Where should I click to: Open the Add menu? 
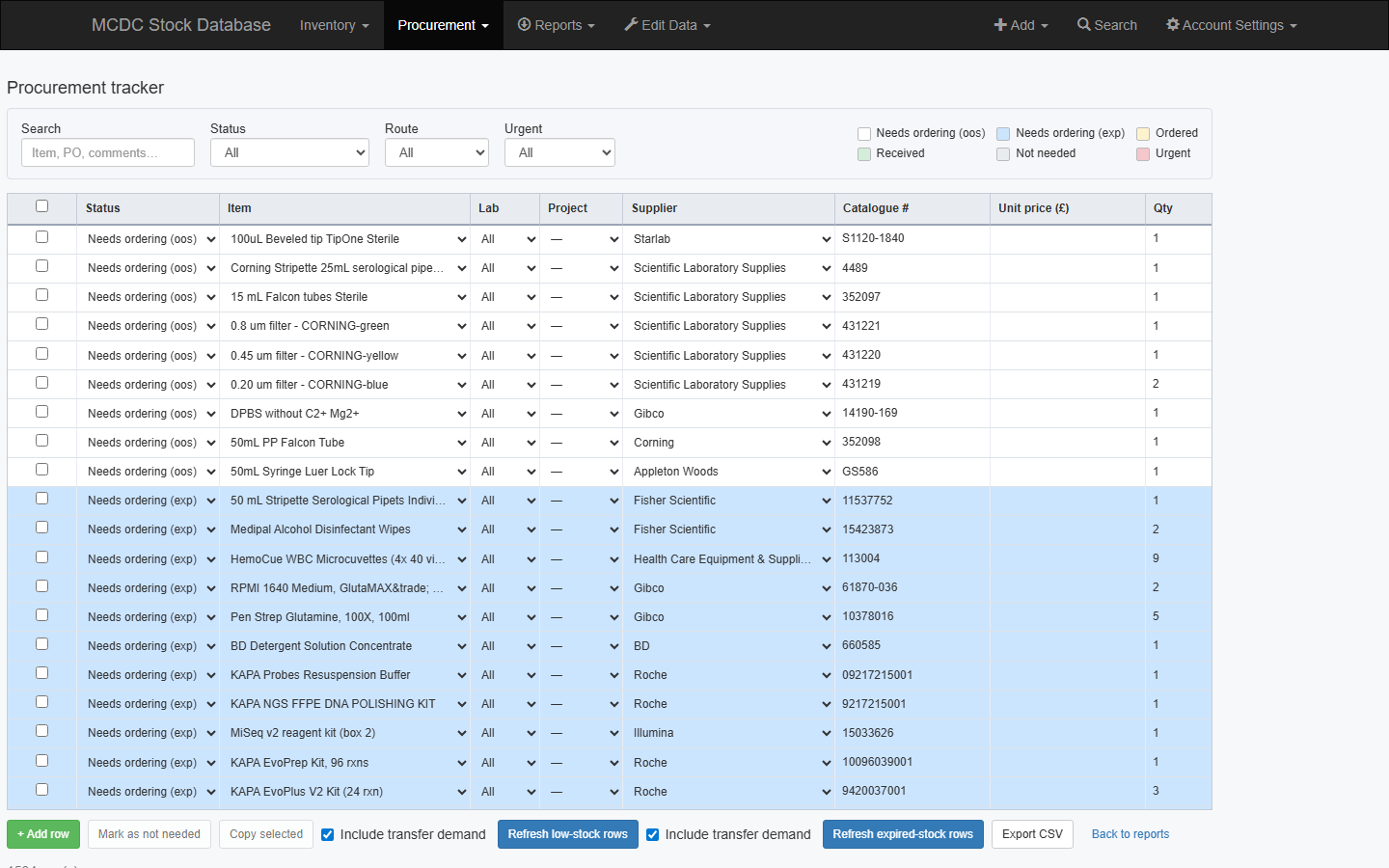pos(1021,25)
